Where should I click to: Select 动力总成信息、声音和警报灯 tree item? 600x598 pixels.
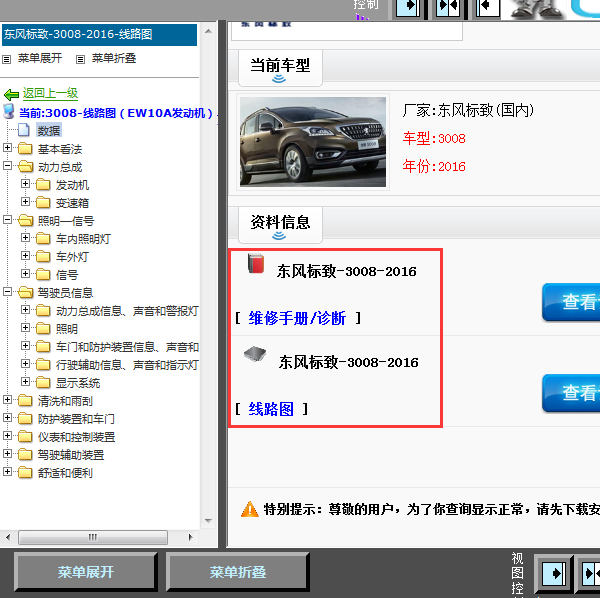pos(127,311)
